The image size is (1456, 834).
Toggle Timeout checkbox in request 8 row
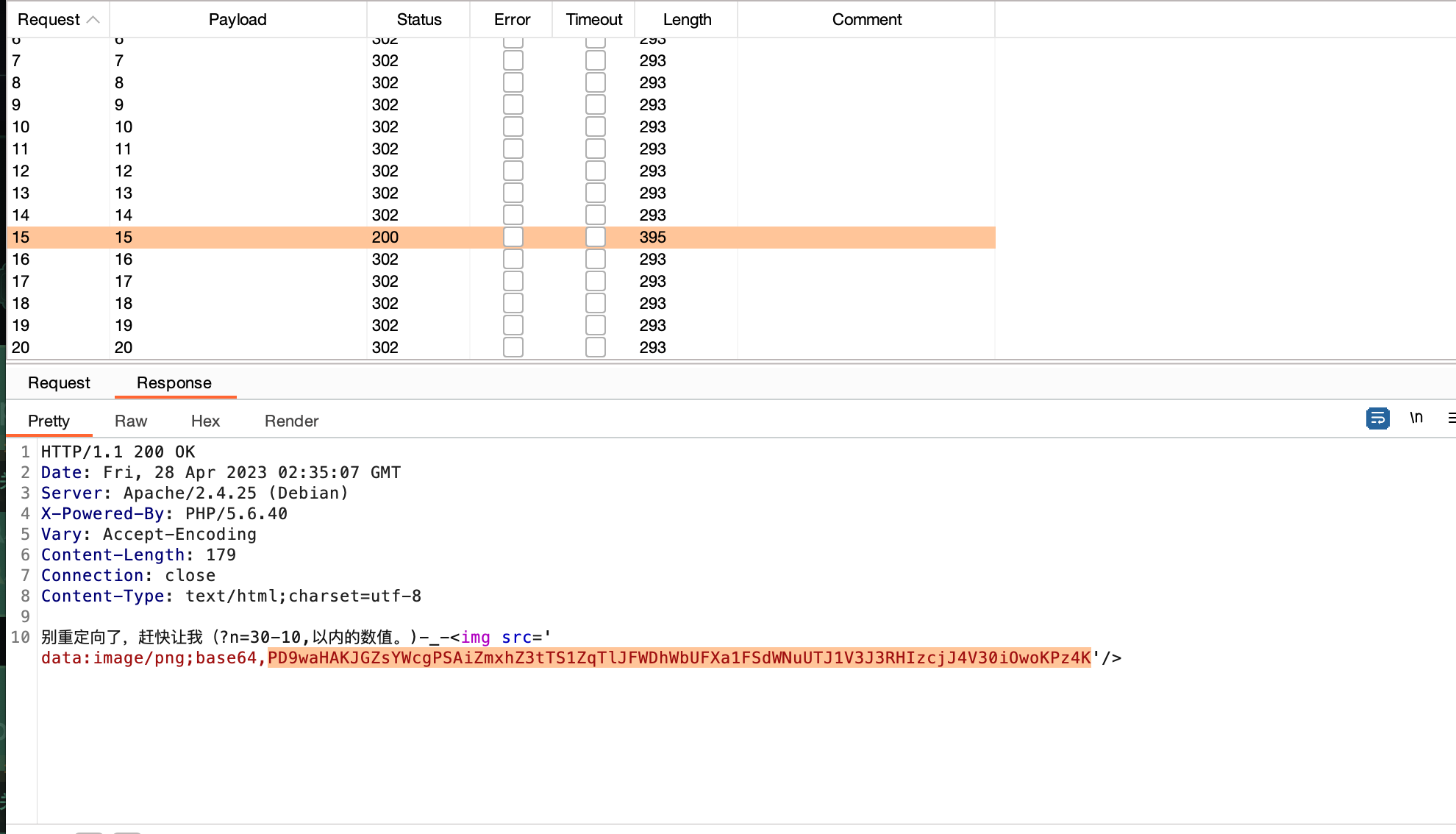(x=596, y=82)
